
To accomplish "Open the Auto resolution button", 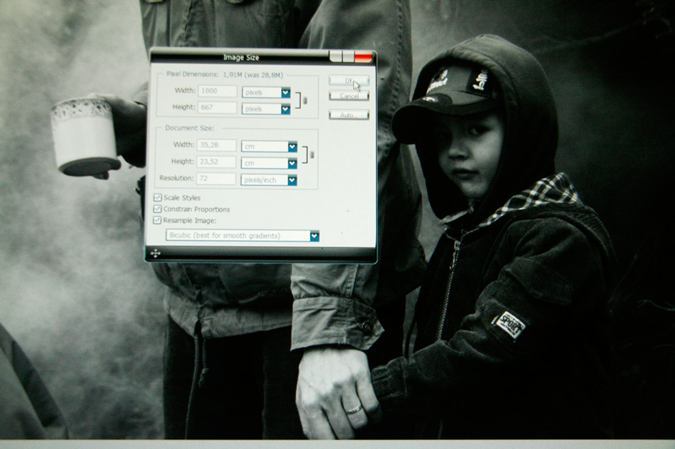I will [349, 115].
